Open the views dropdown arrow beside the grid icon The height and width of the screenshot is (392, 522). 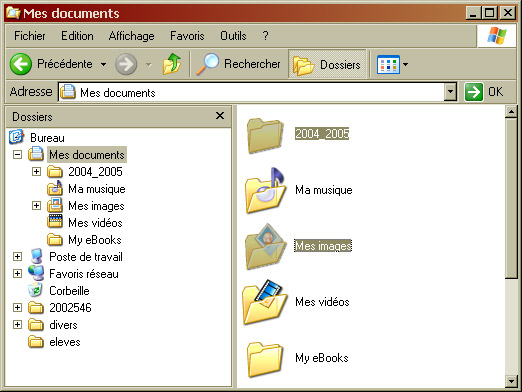click(x=405, y=64)
